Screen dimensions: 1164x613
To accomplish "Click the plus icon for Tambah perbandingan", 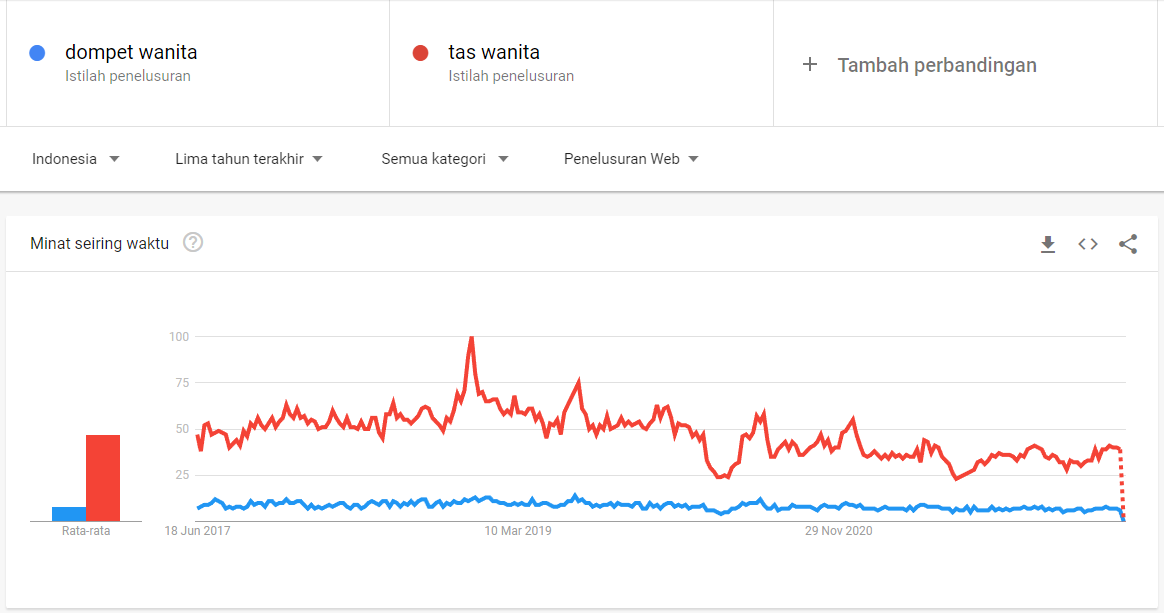I will tap(810, 65).
